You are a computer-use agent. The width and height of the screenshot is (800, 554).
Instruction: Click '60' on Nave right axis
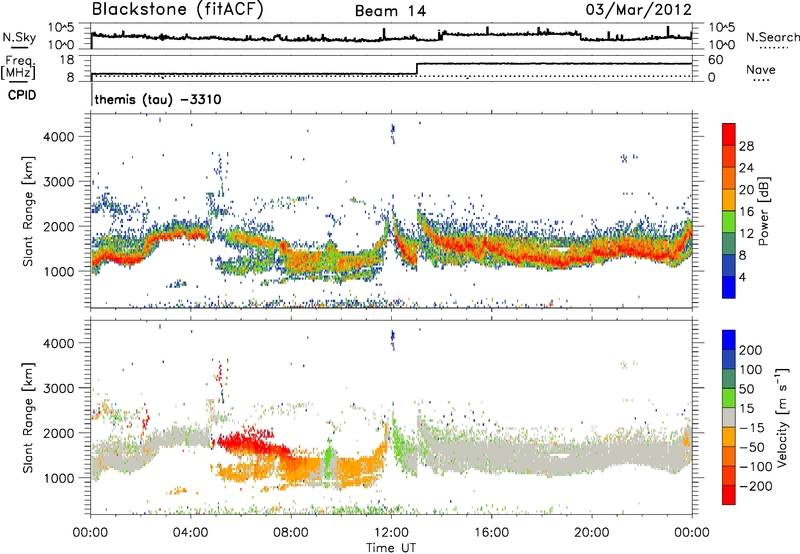click(716, 60)
